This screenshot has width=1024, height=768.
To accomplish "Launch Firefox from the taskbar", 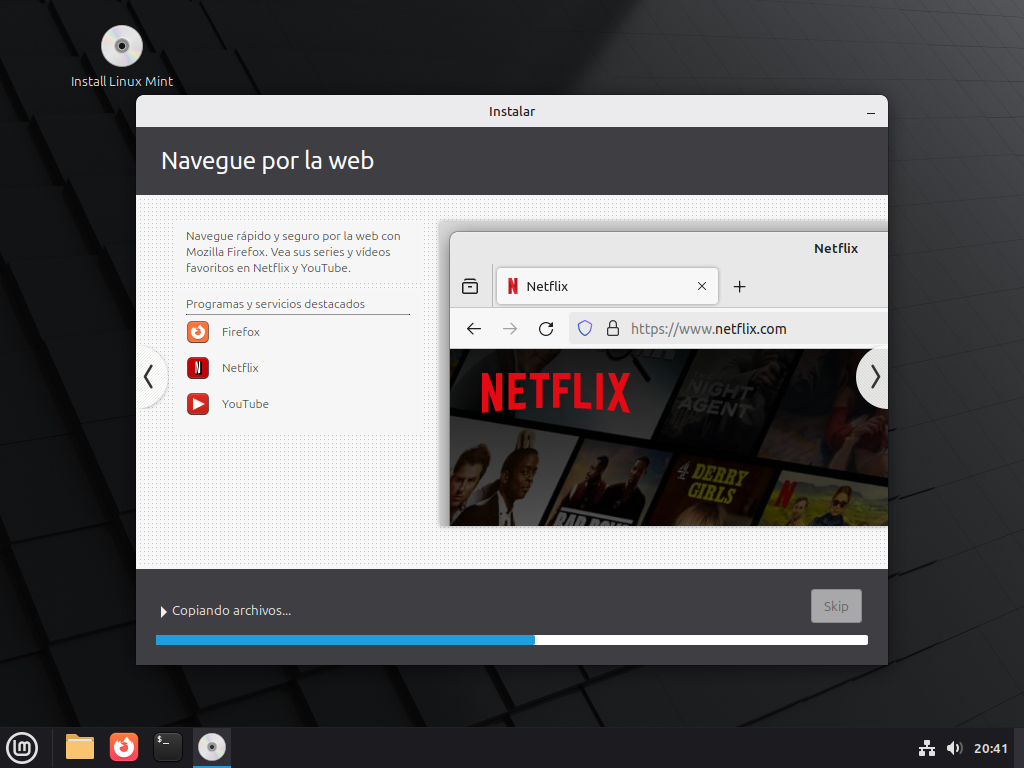I will (124, 747).
